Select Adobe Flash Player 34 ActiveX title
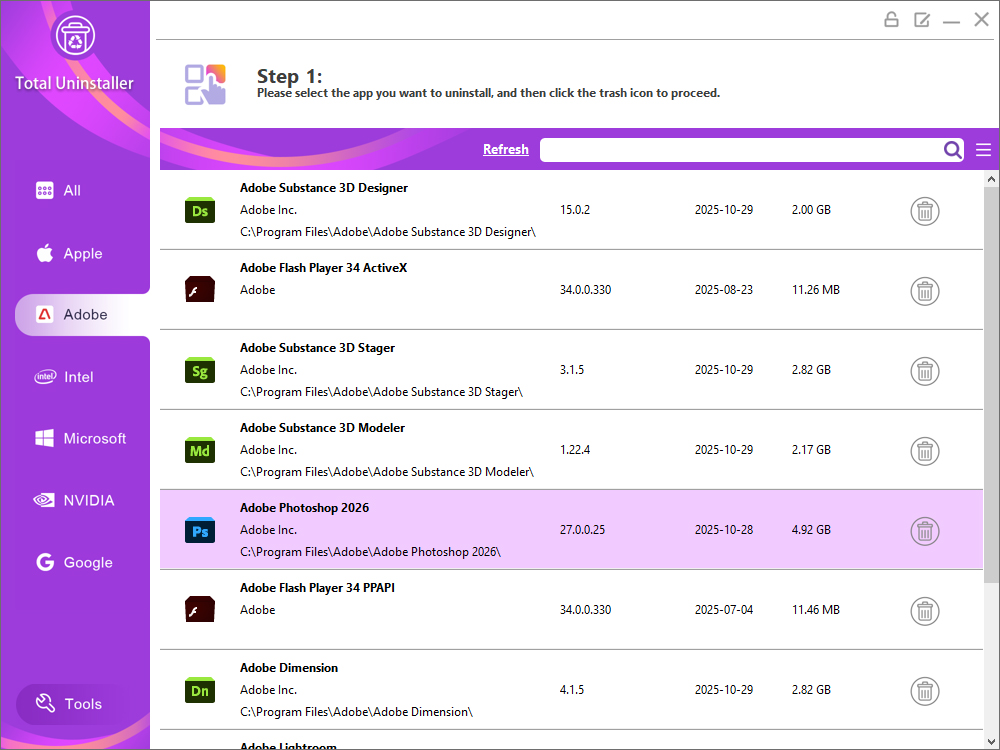1000x750 pixels. pyautogui.click(x=323, y=268)
